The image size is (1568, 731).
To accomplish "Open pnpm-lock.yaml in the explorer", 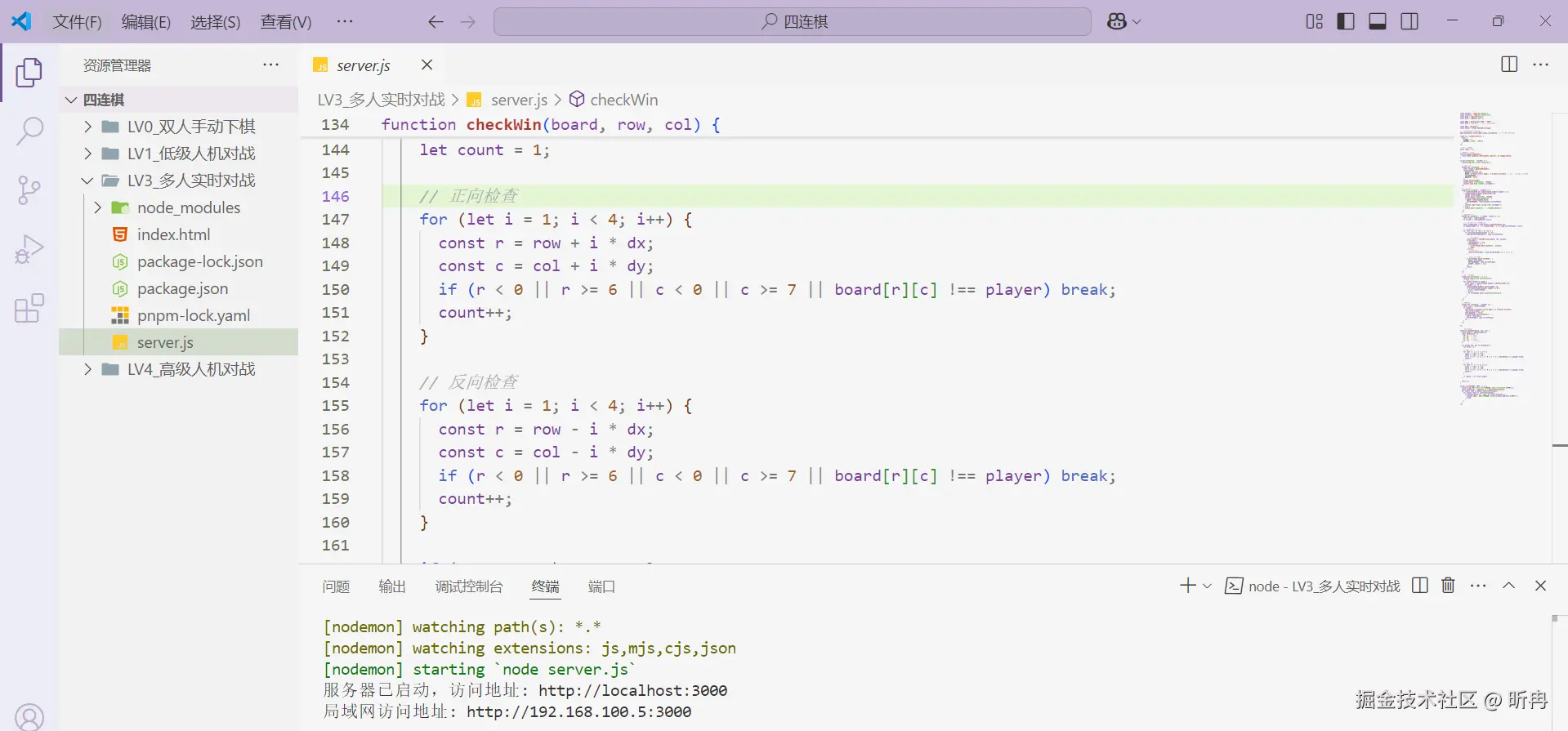I will coord(178,315).
